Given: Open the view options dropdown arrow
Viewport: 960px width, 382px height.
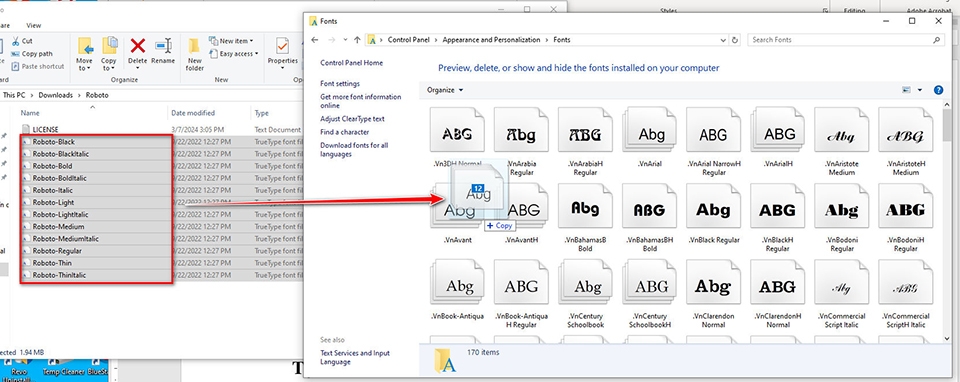Looking at the screenshot, I should pos(920,90).
